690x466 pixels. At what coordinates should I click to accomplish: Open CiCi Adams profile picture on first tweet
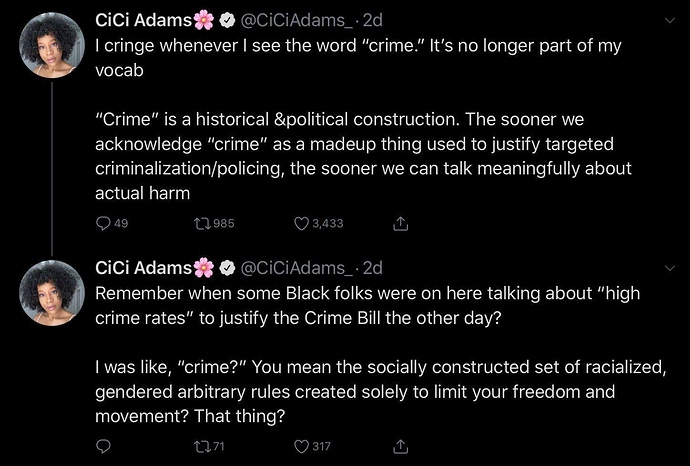click(x=52, y=45)
